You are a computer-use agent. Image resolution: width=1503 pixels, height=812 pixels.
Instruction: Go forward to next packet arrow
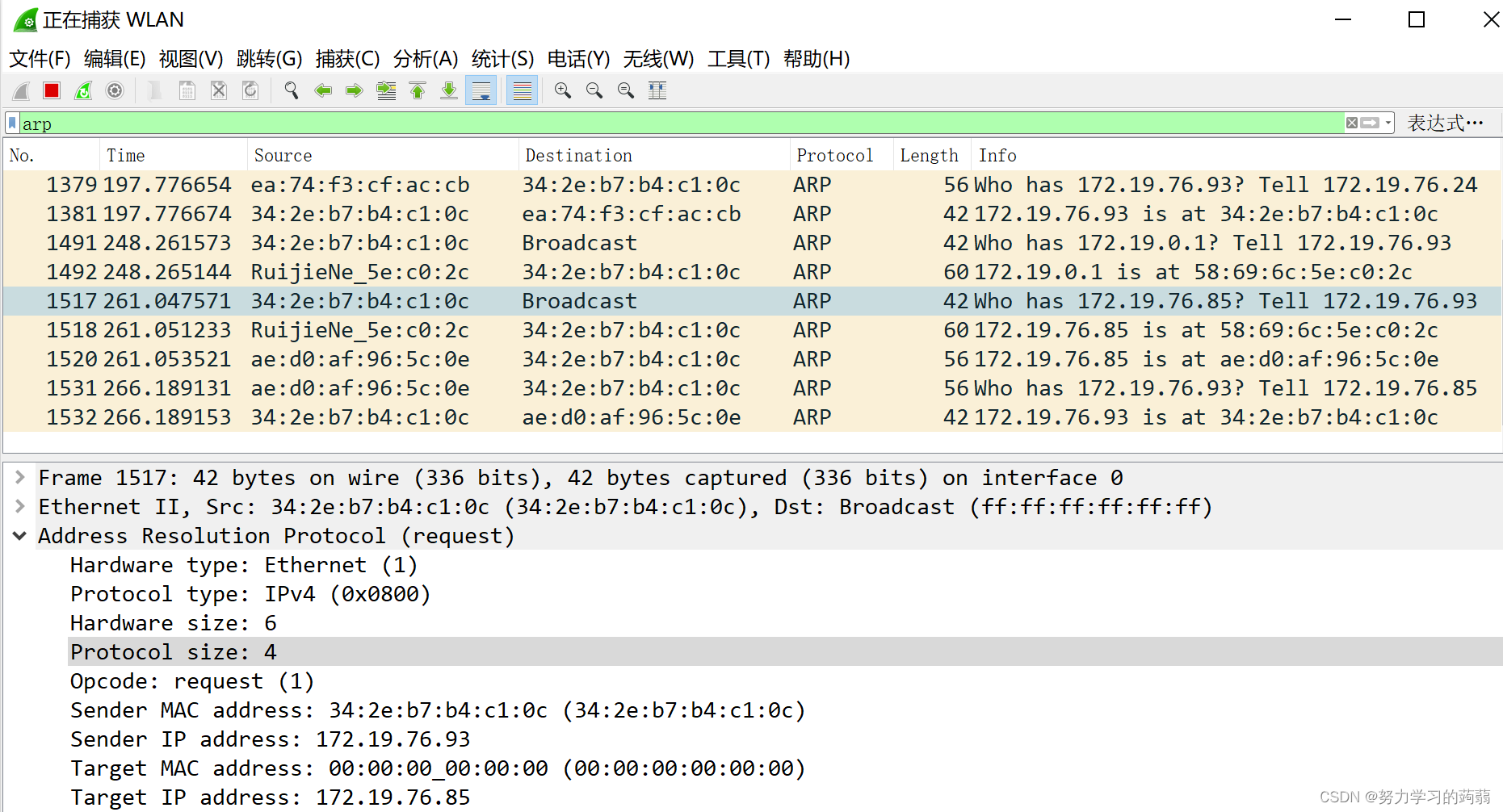pos(354,90)
